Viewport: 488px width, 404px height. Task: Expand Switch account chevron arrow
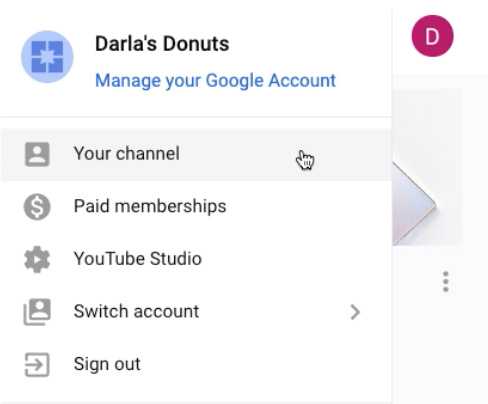pos(355,312)
